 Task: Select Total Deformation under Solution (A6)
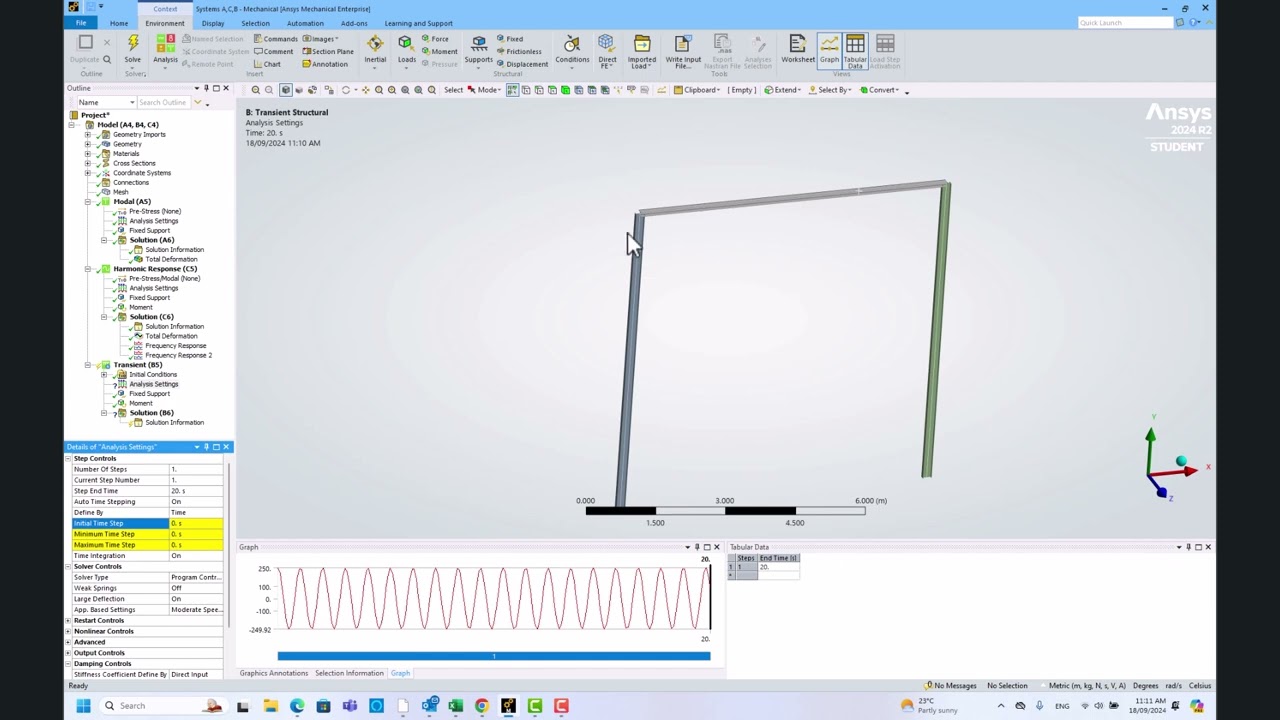pos(171,259)
